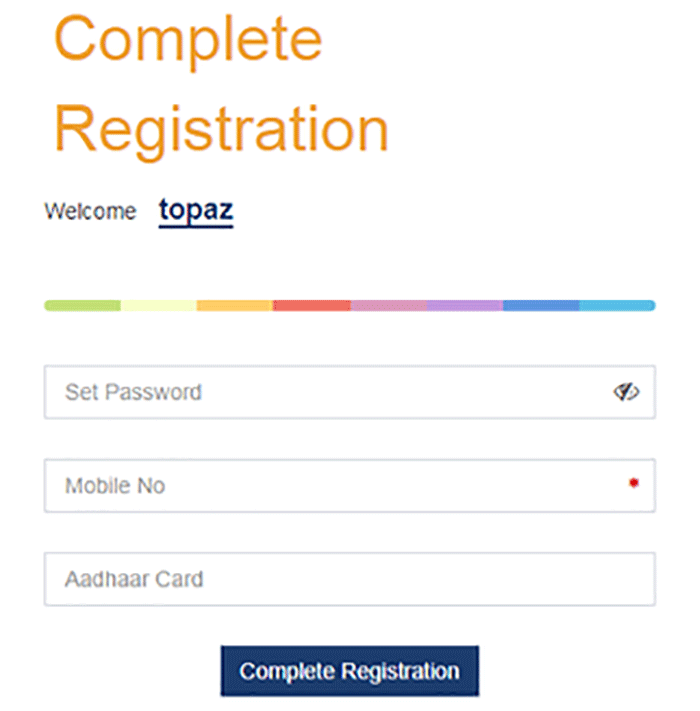This screenshot has width=700, height=711.
Task: Select the purple segment of the color bar
Action: click(x=465, y=306)
